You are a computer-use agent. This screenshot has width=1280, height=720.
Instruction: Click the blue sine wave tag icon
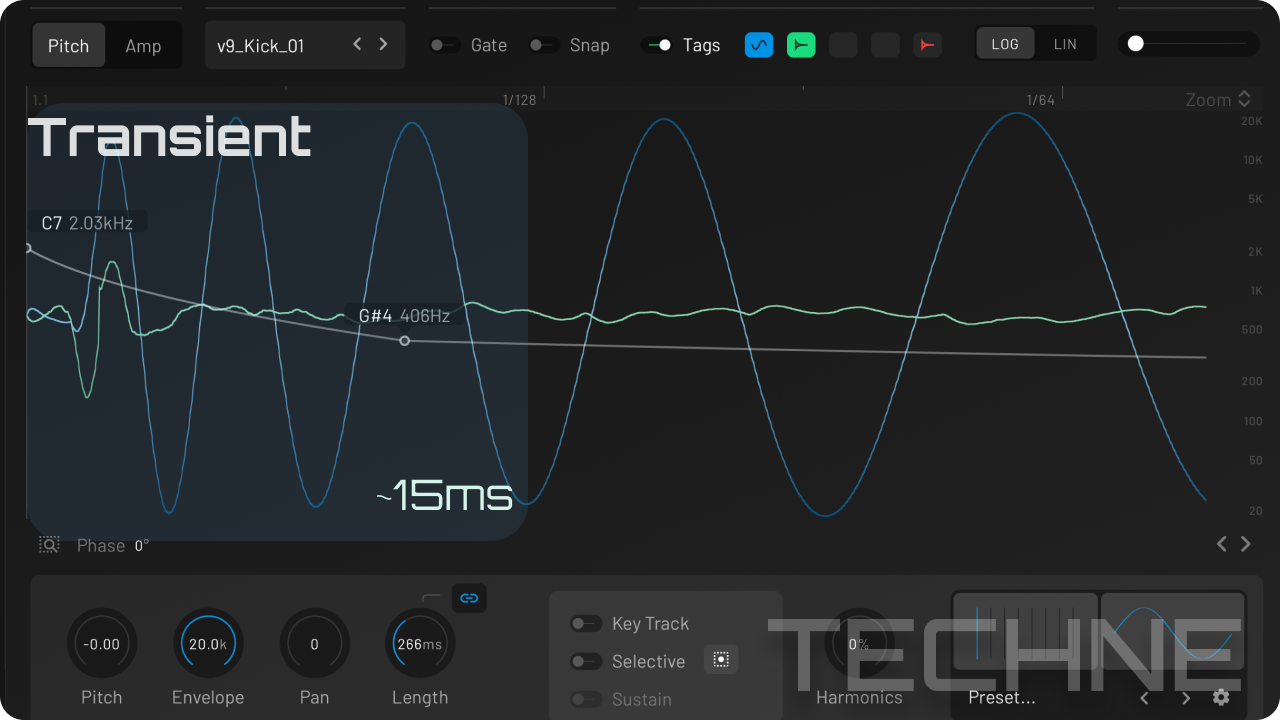point(759,45)
